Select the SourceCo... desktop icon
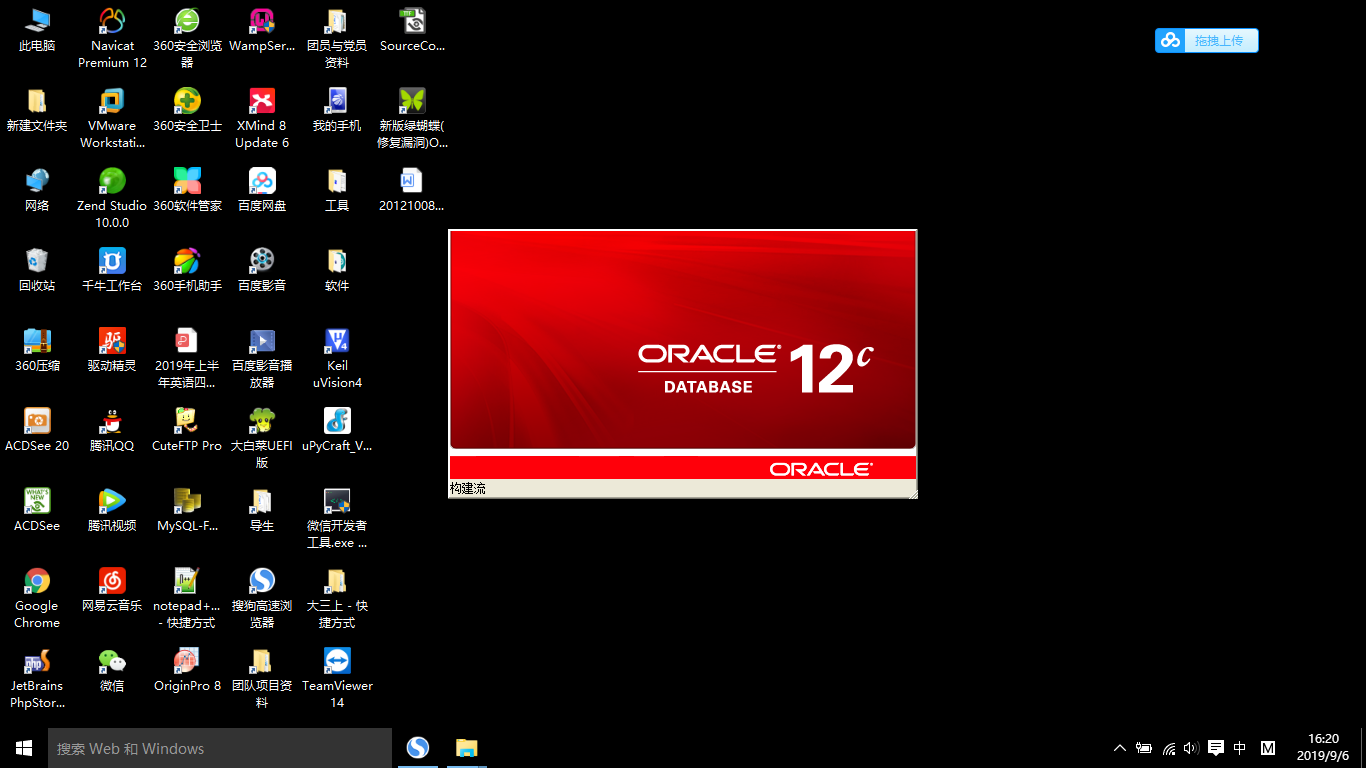Viewport: 1366px width, 768px height. (412, 30)
